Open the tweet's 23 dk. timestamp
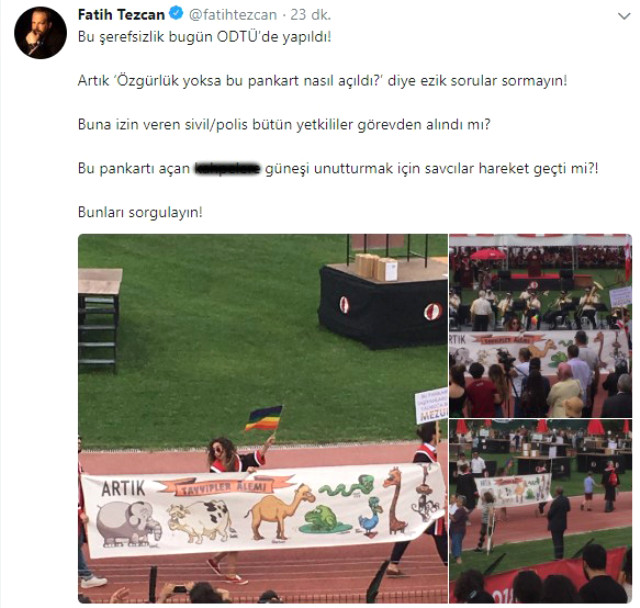640x608 pixels. (310, 15)
